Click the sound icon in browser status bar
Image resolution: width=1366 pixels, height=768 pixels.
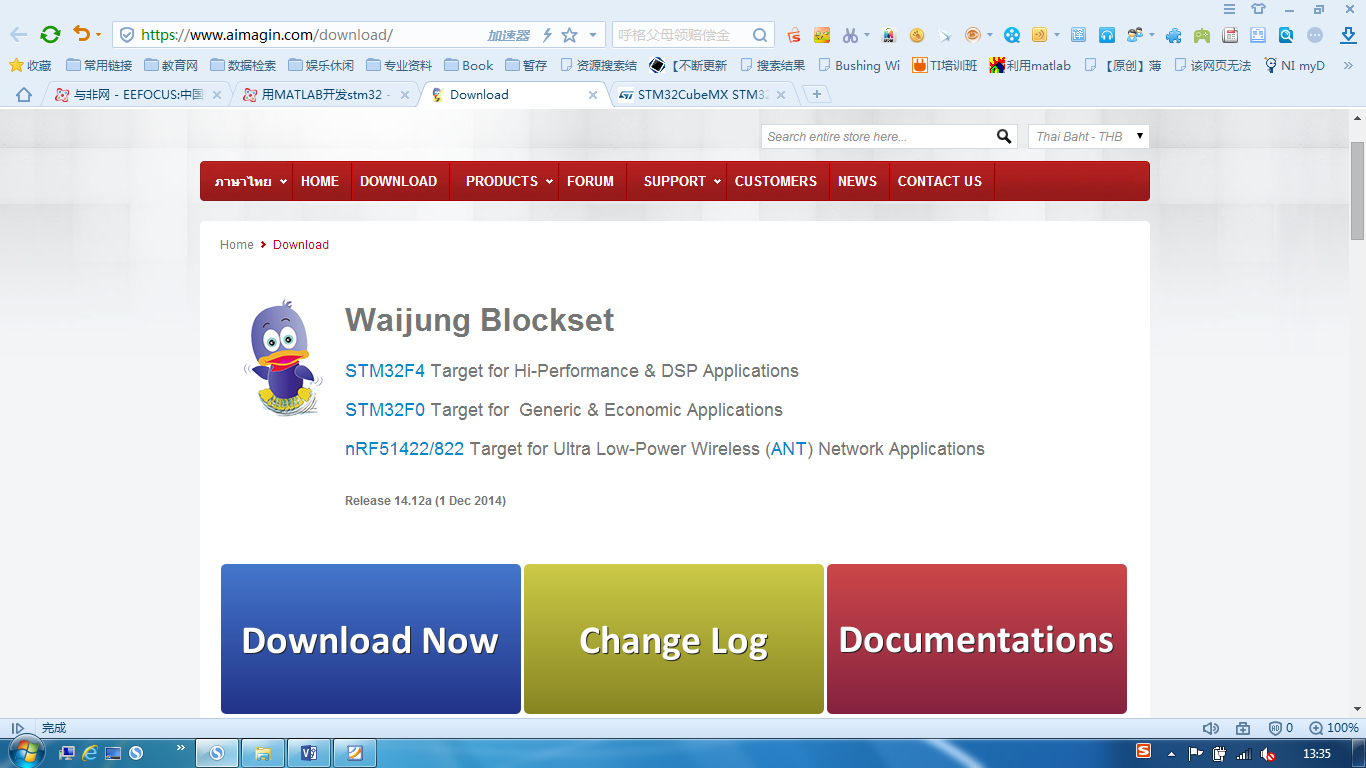pos(1211,728)
